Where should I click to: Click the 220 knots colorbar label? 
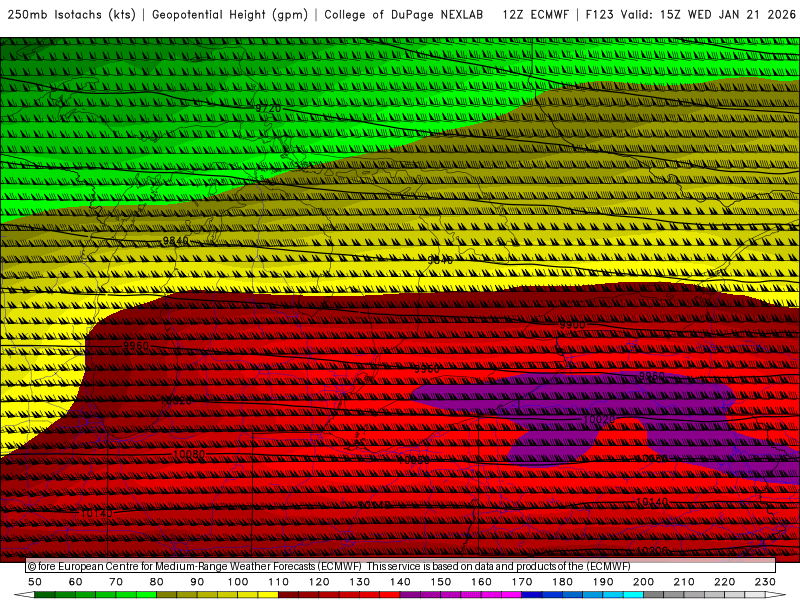[724, 582]
